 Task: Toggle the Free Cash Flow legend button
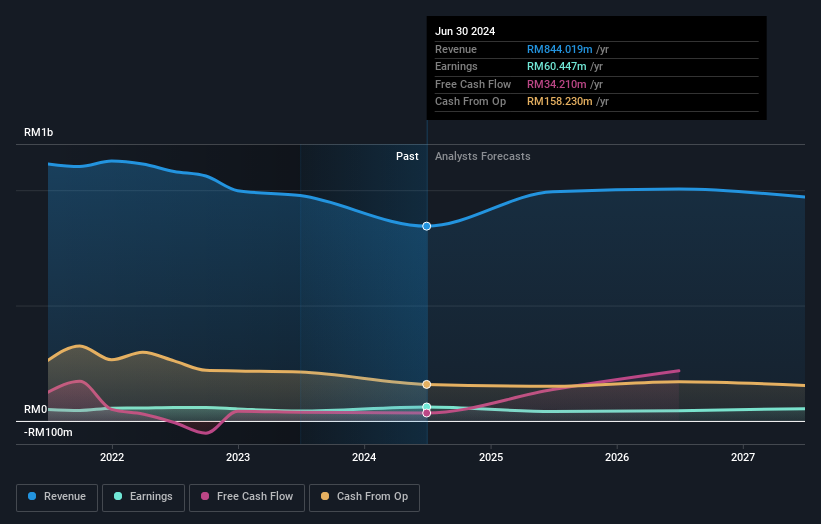click(247, 497)
